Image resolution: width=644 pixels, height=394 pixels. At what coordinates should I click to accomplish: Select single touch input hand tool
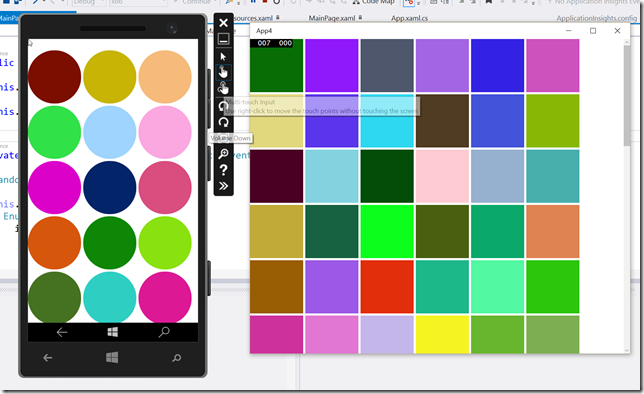pos(223,72)
